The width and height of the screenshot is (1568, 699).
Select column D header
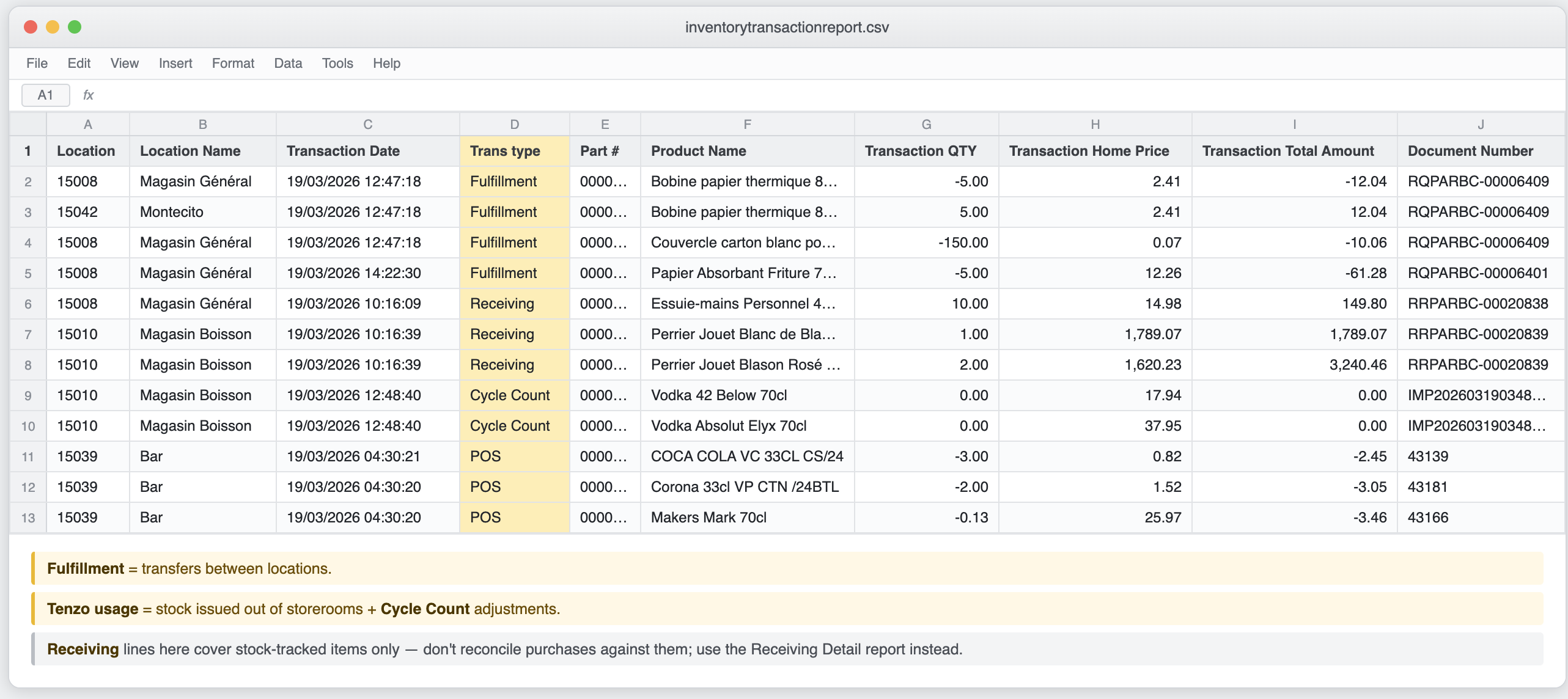point(515,125)
